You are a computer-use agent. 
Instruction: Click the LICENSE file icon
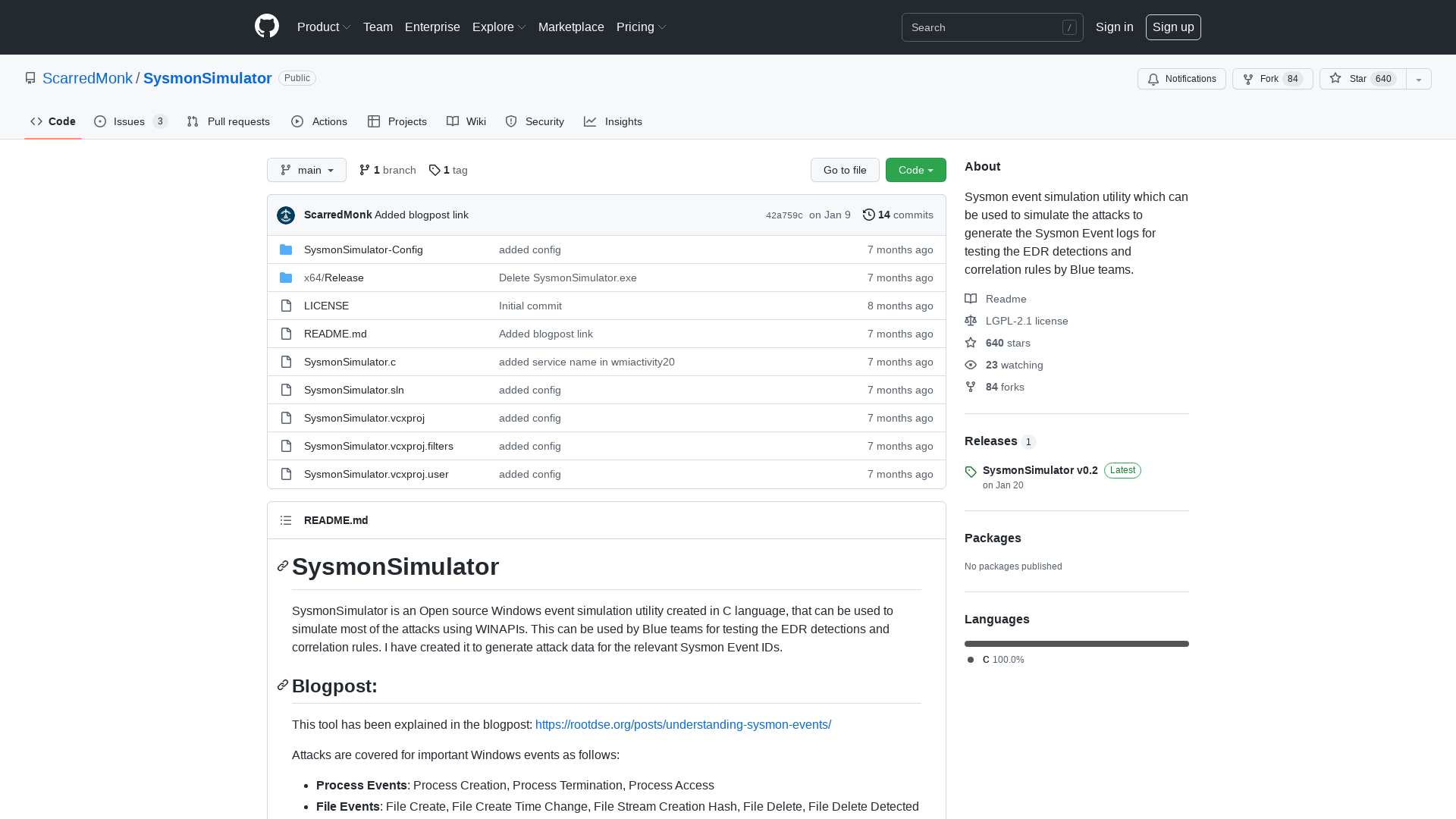tap(286, 306)
